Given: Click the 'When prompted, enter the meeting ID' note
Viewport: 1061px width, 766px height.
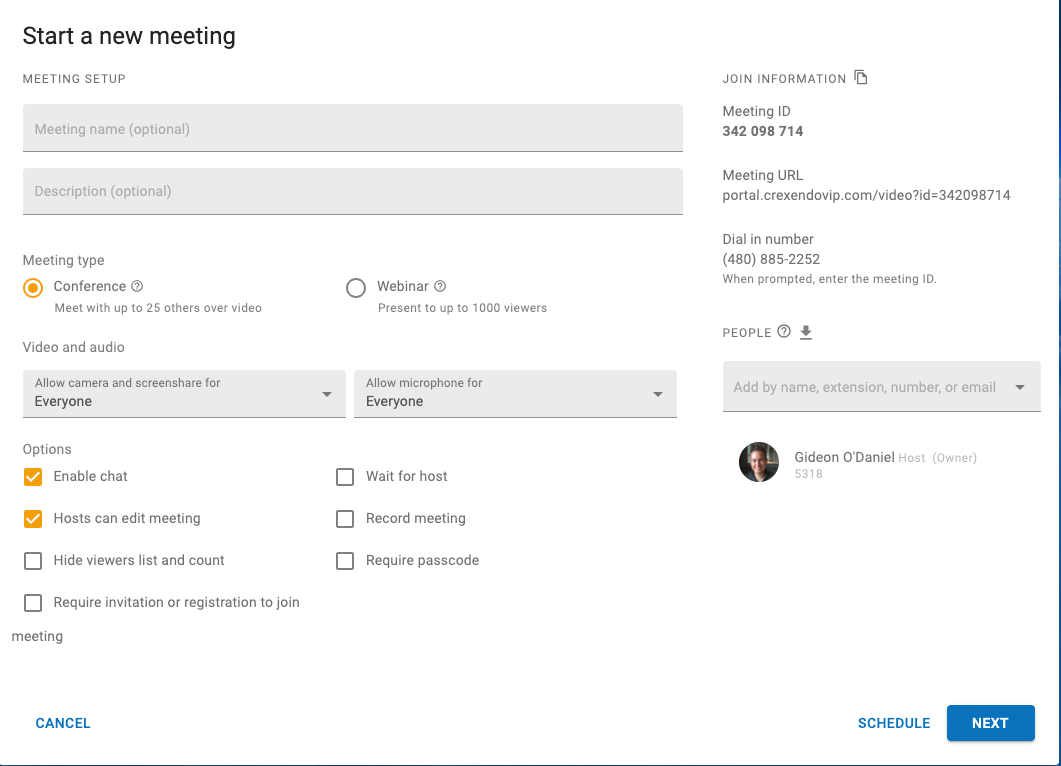Looking at the screenshot, I should tap(830, 279).
